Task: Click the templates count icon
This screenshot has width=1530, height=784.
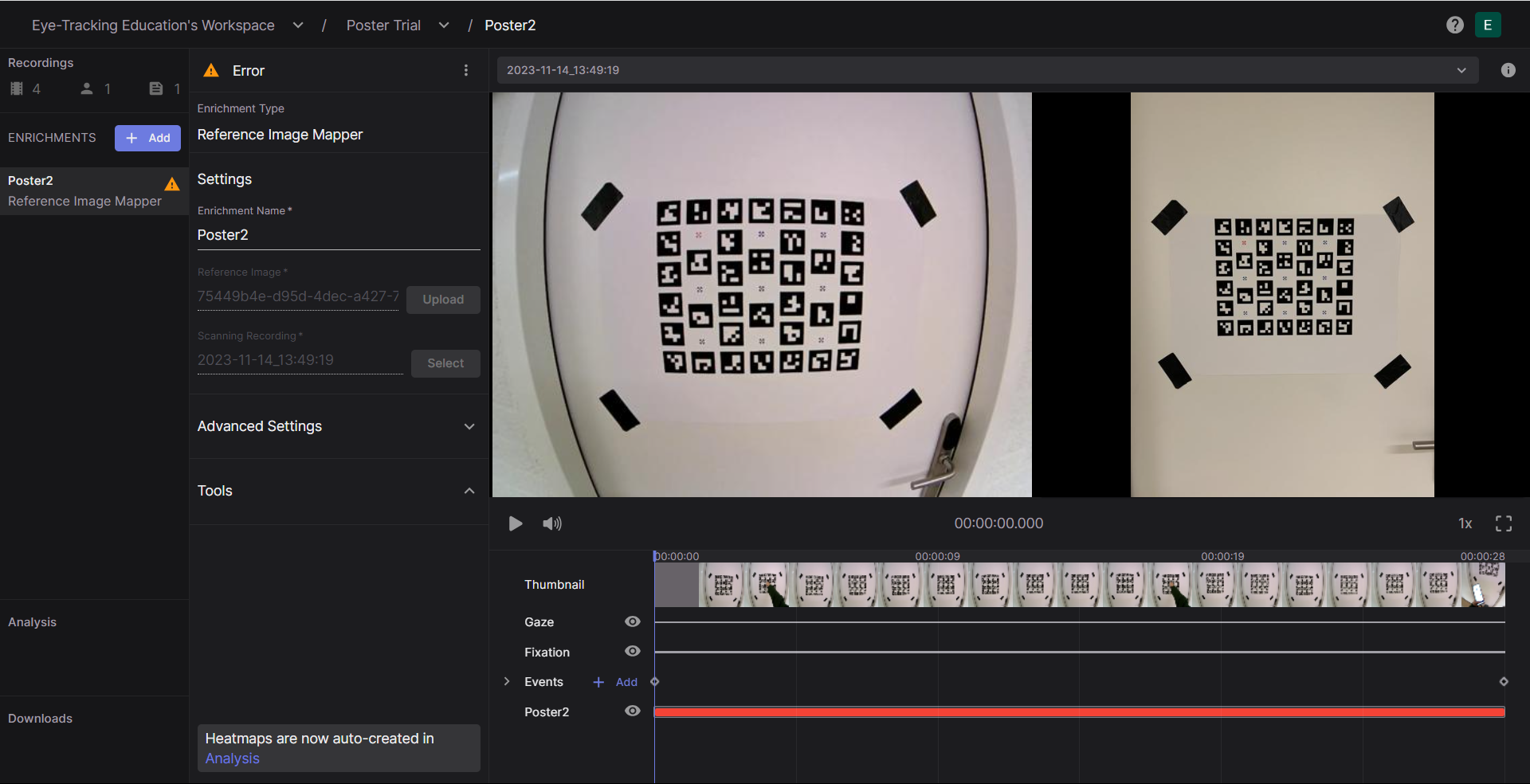Action: pos(156,88)
